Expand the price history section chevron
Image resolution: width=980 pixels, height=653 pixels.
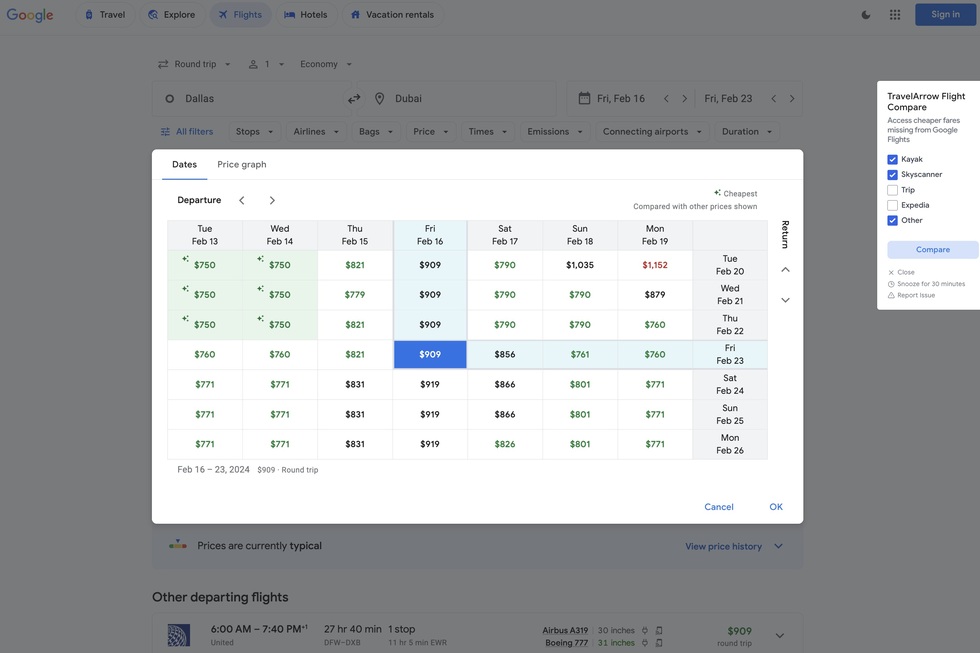coord(779,546)
